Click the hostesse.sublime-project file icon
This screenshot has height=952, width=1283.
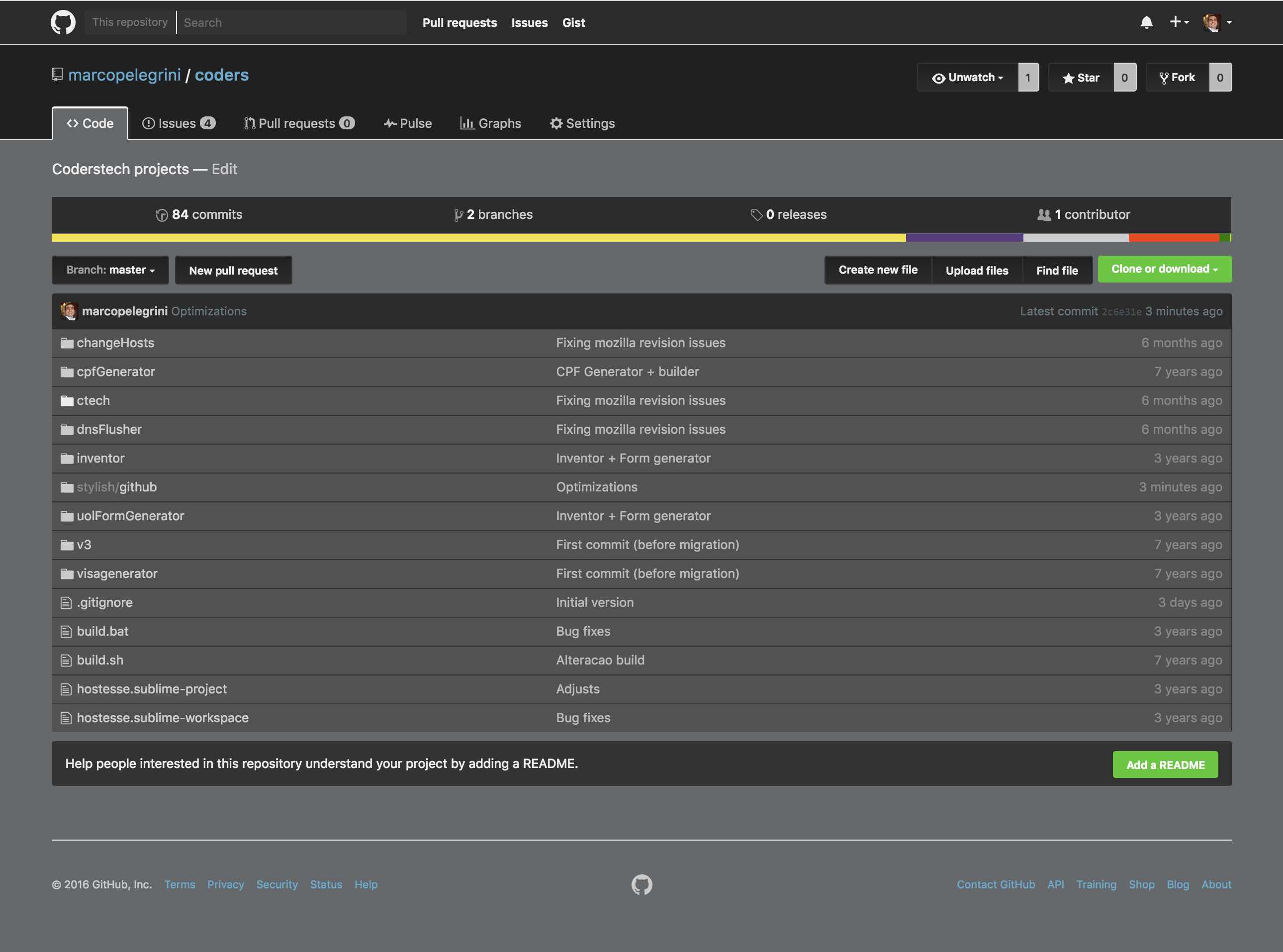click(66, 689)
